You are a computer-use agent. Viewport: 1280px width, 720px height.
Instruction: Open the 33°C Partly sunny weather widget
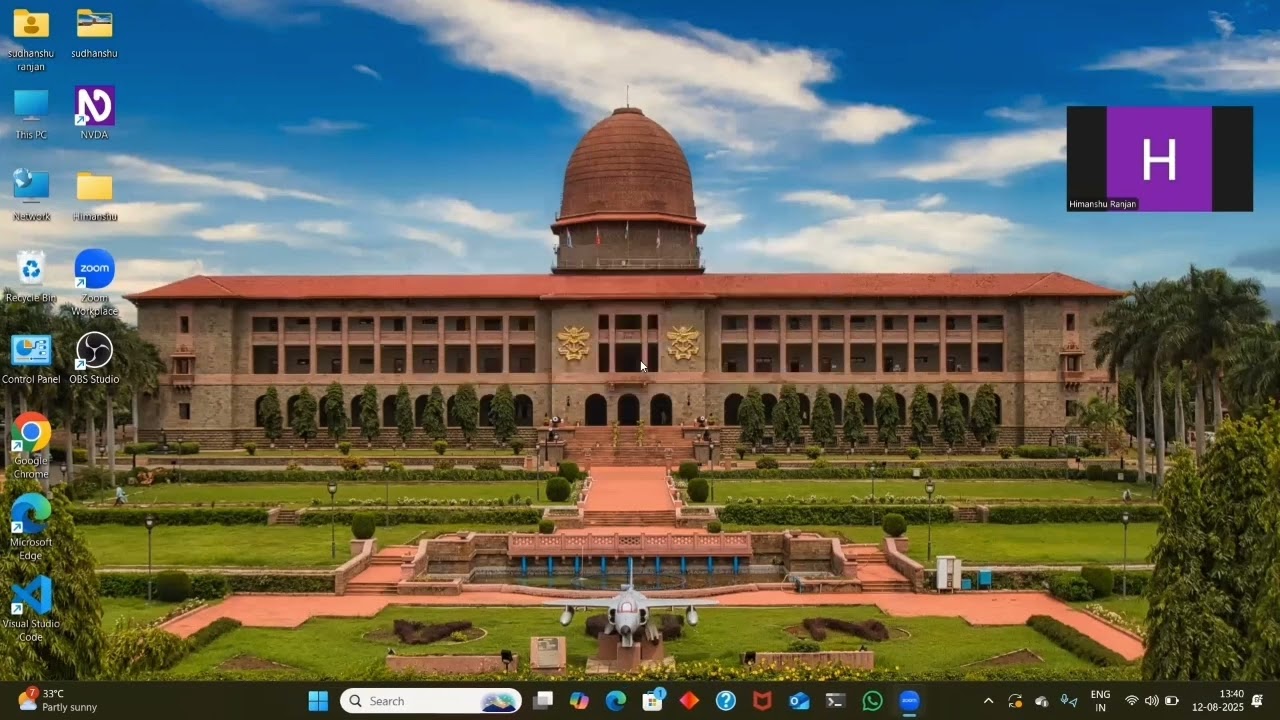tap(57, 700)
